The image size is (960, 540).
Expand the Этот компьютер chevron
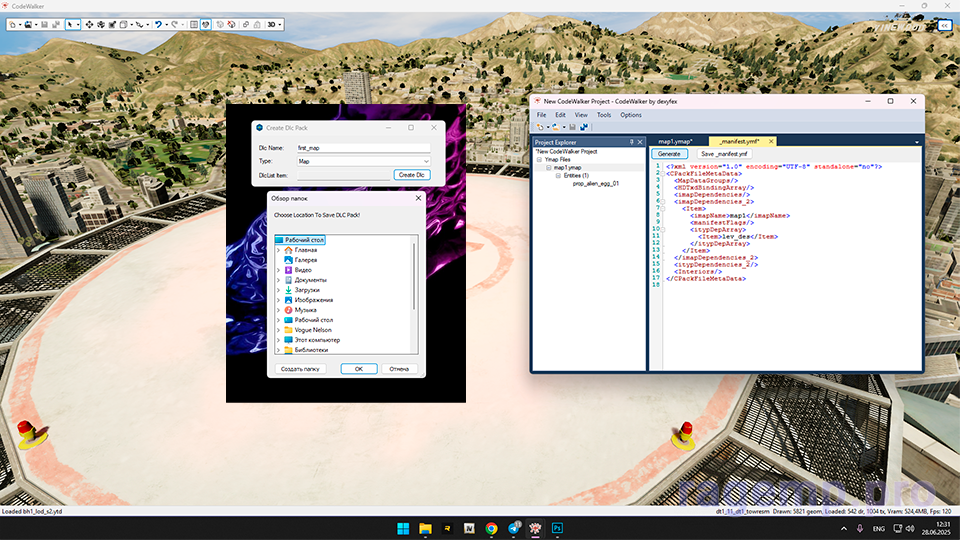click(x=279, y=340)
